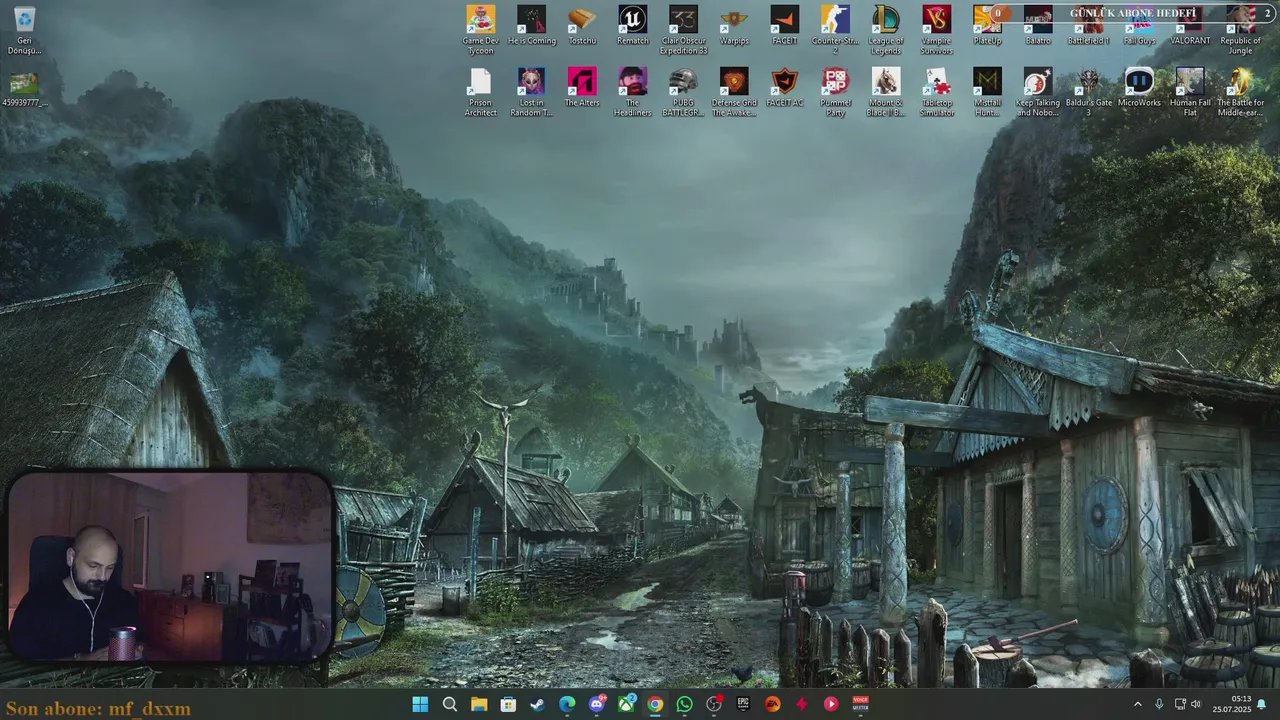1280x720 pixels.
Task: Launch the FACEIT shortcut
Action: (785, 26)
